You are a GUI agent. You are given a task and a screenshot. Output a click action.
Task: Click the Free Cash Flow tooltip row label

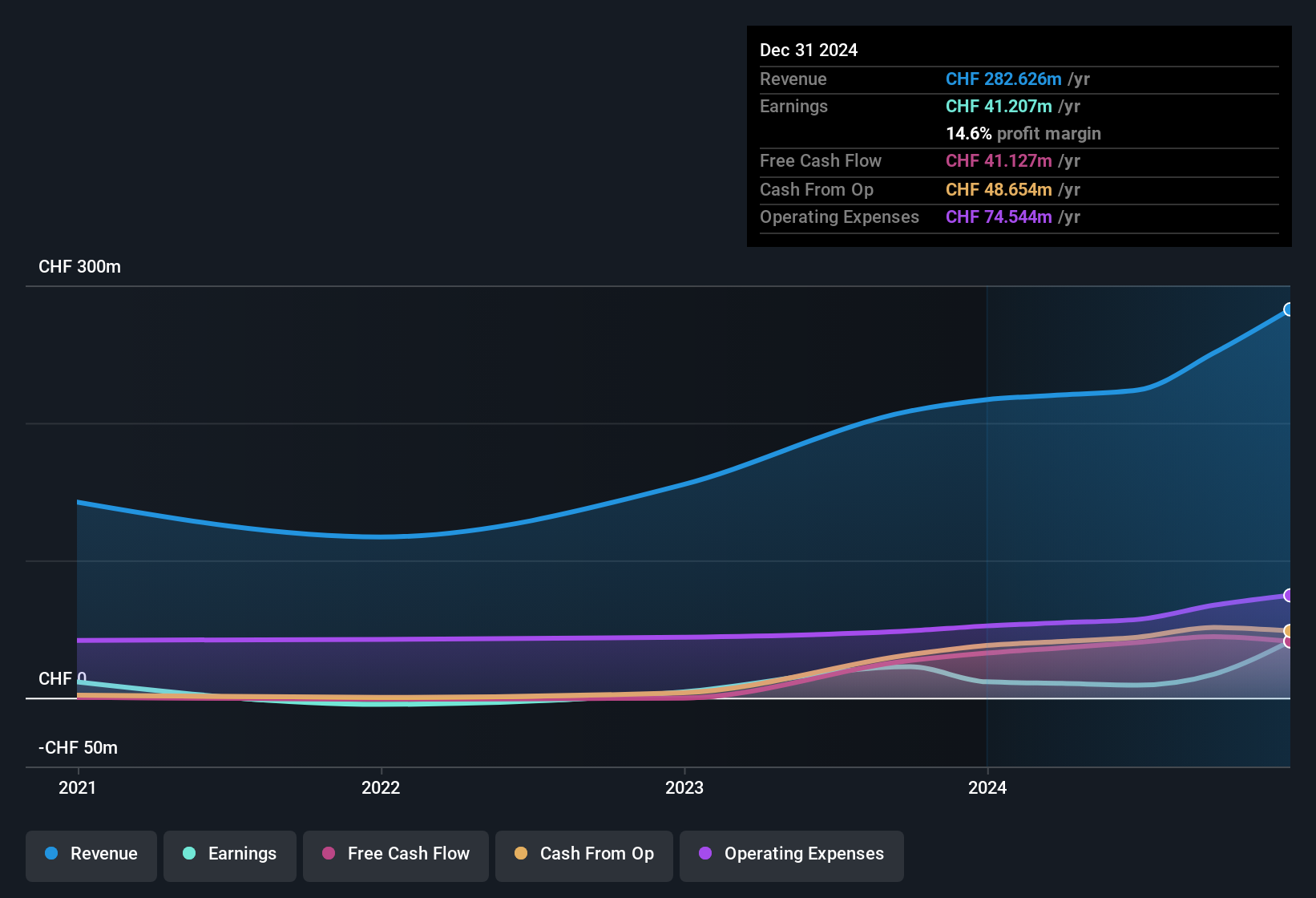pyautogui.click(x=821, y=161)
